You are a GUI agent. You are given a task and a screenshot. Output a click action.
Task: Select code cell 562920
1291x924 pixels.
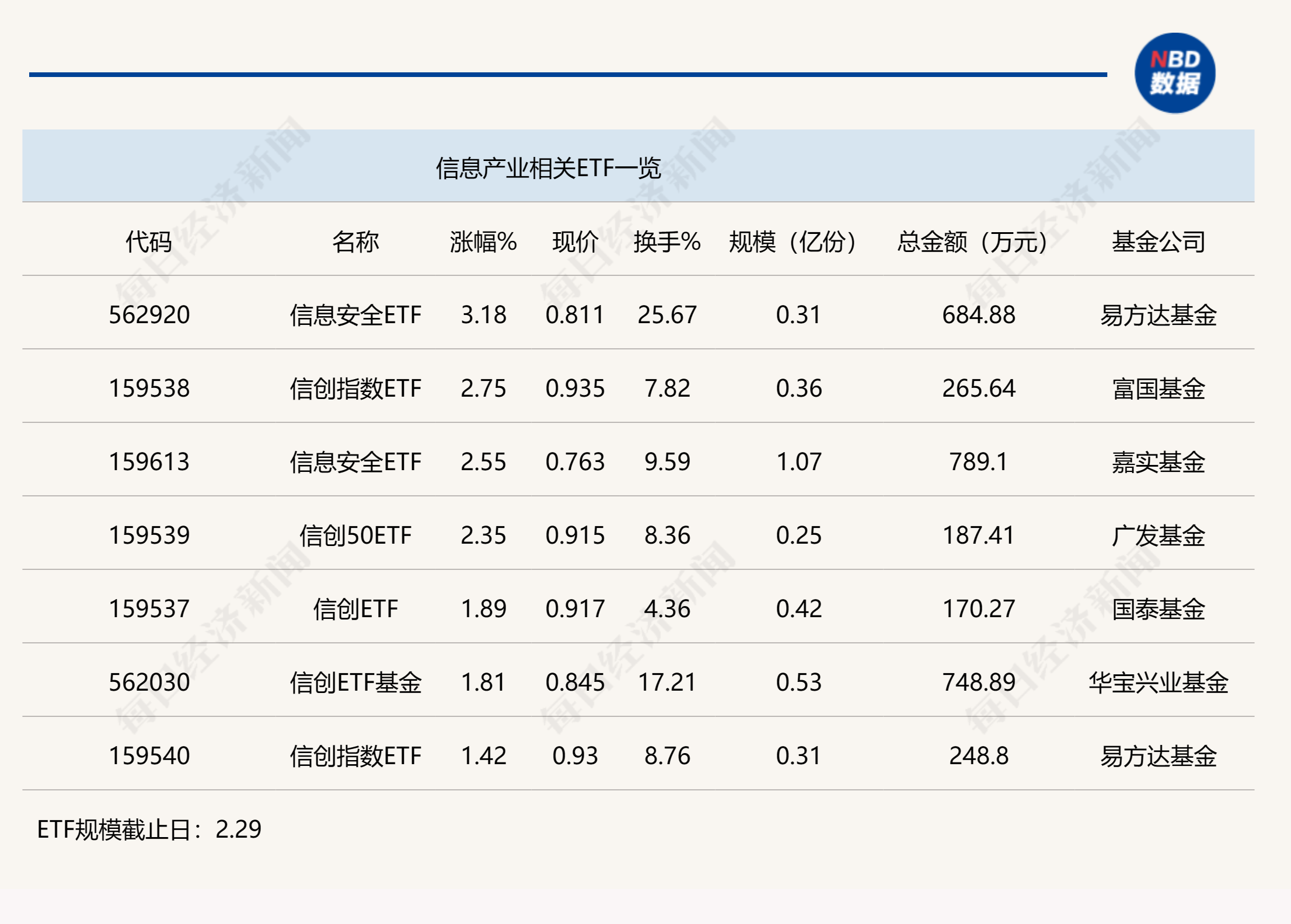click(x=149, y=315)
